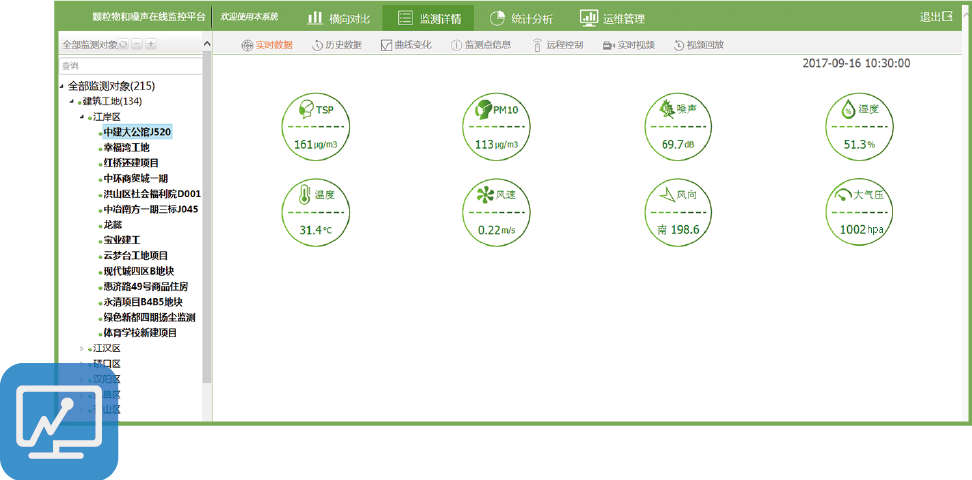The image size is (972, 480).
Task: Open the 实时视频 tab
Action: click(629, 45)
